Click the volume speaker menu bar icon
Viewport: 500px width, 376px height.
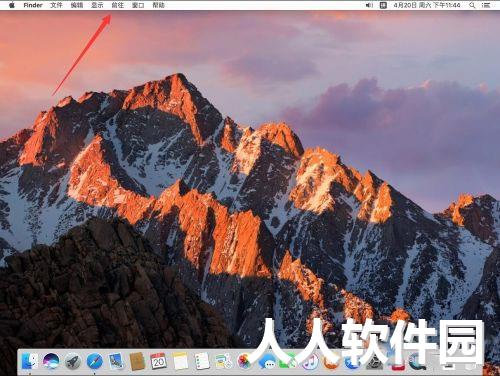(369, 5)
